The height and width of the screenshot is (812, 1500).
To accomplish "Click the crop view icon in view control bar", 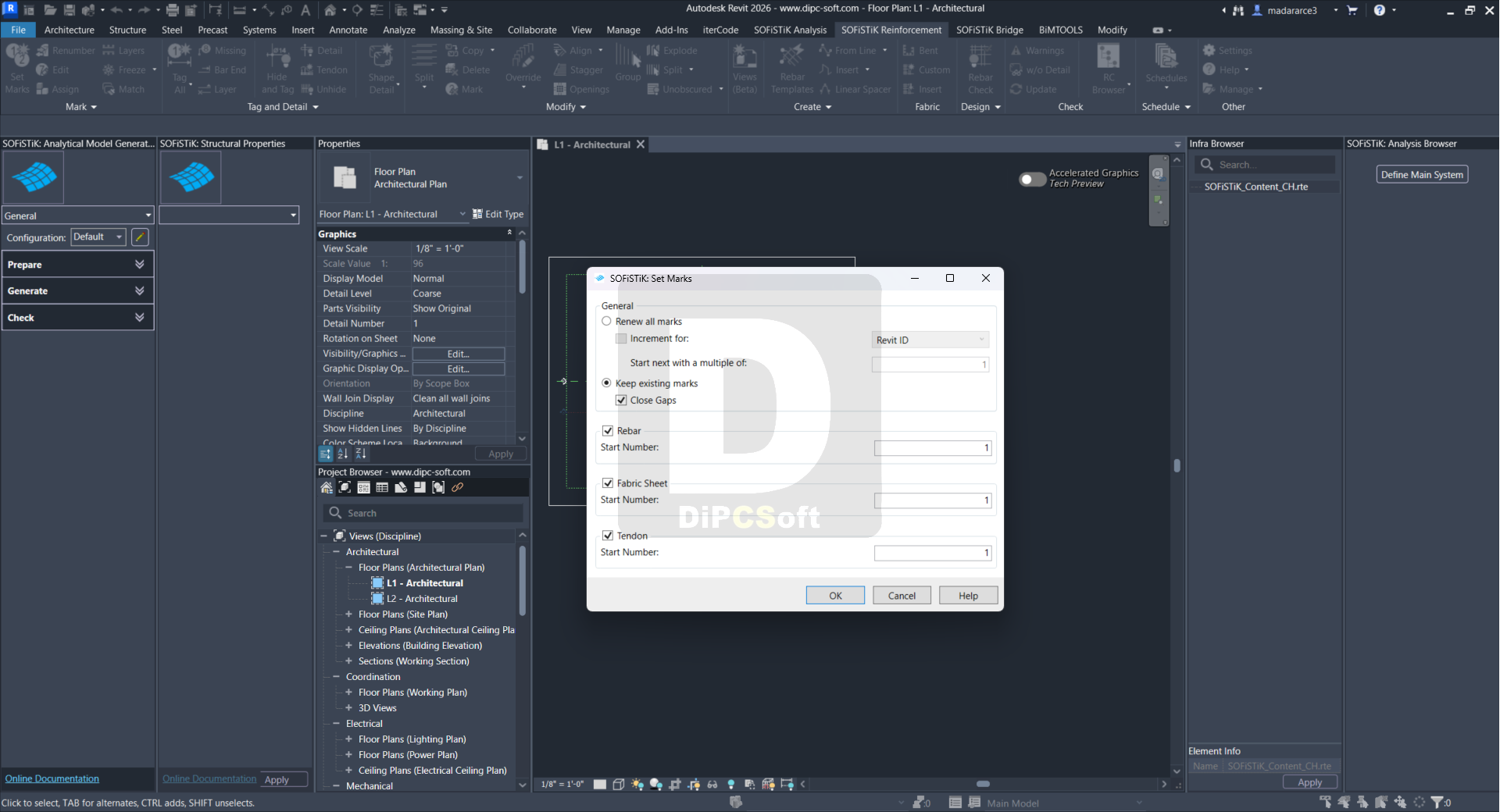I will pos(675,784).
